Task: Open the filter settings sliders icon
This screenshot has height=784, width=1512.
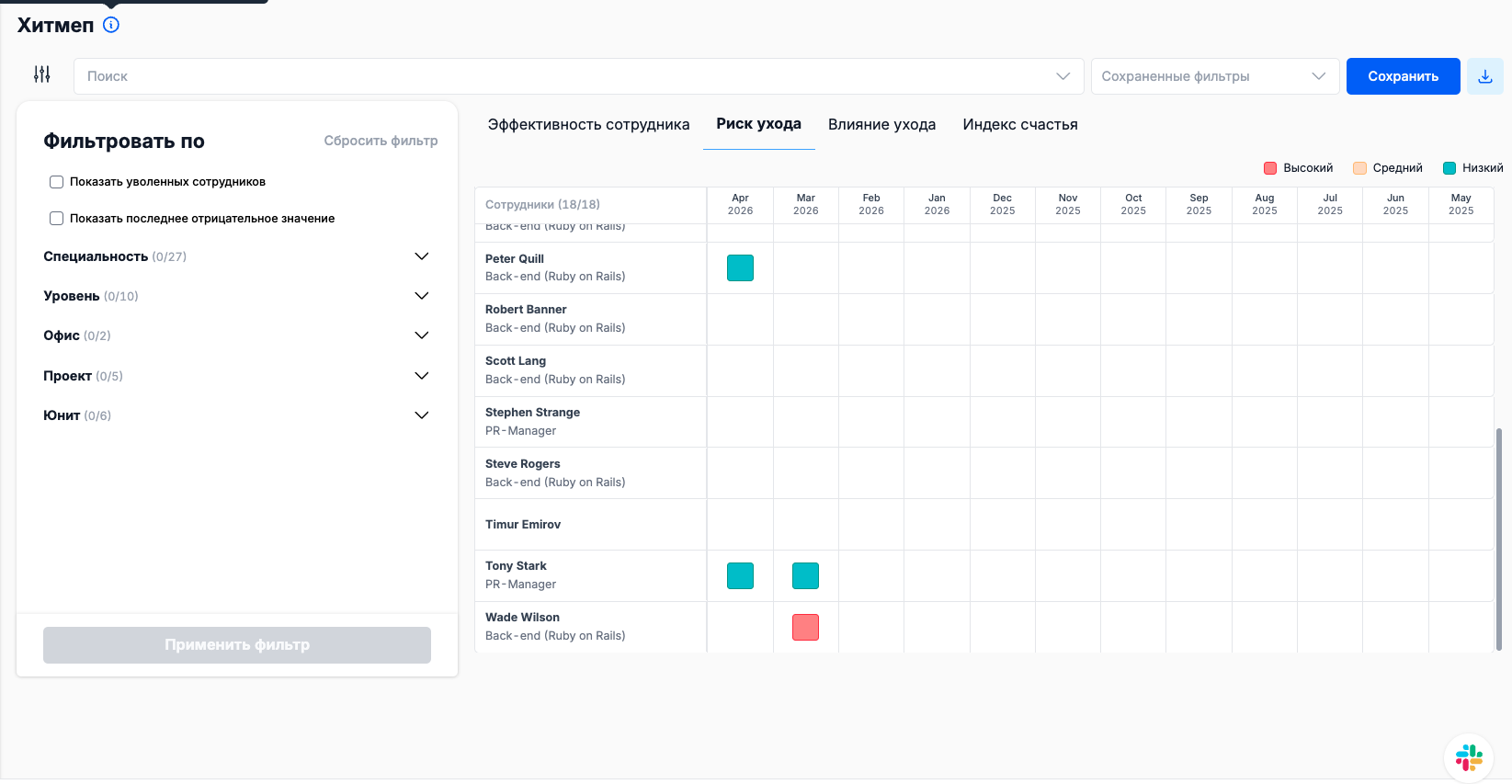Action: click(42, 74)
